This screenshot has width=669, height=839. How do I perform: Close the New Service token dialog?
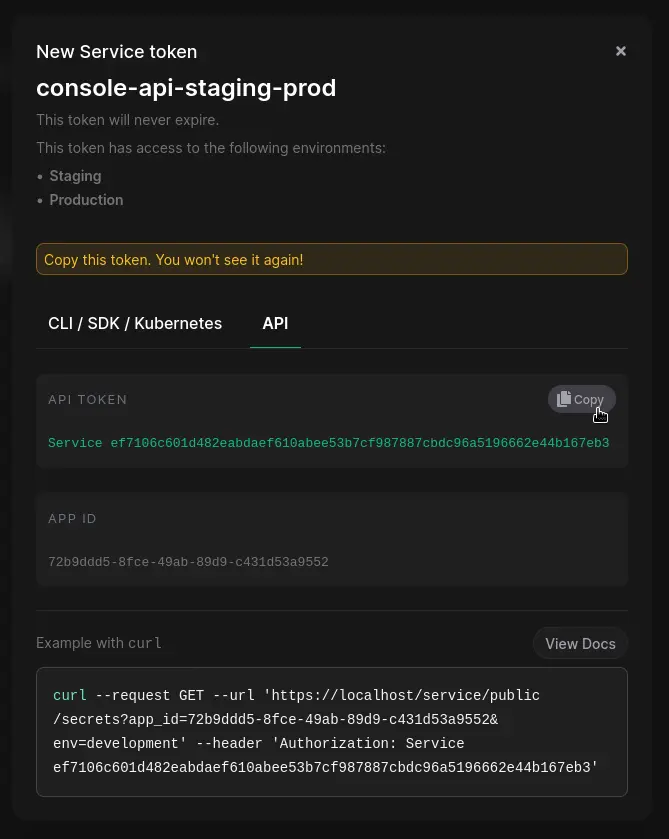point(621,51)
